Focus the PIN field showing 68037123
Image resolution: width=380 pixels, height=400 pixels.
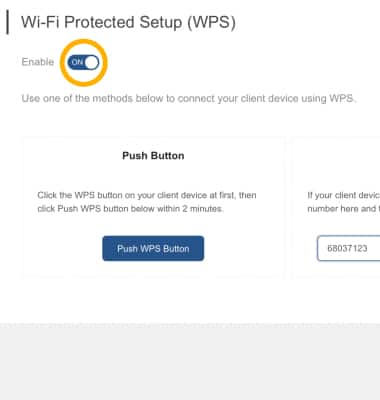[348, 248]
